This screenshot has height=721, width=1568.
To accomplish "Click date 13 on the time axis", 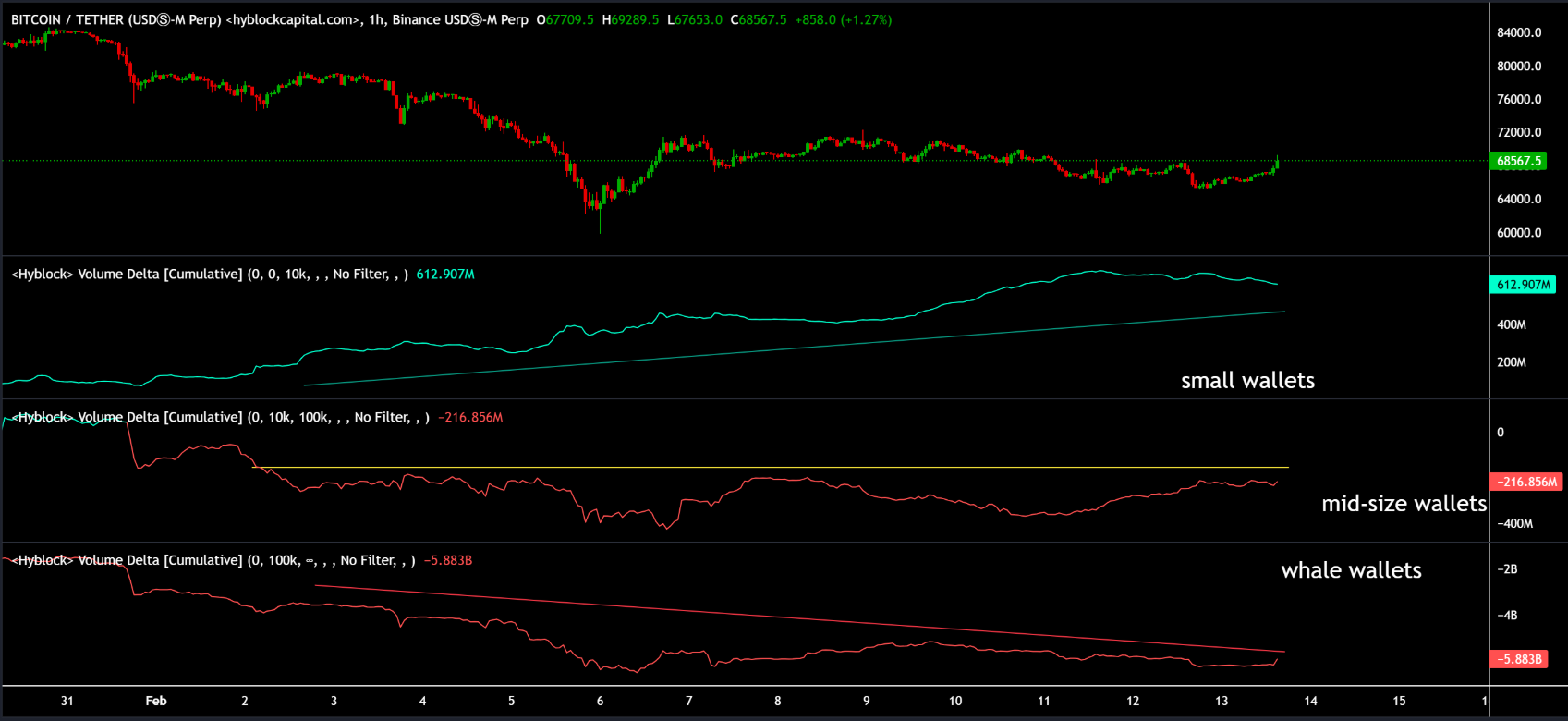I will coord(1222,701).
